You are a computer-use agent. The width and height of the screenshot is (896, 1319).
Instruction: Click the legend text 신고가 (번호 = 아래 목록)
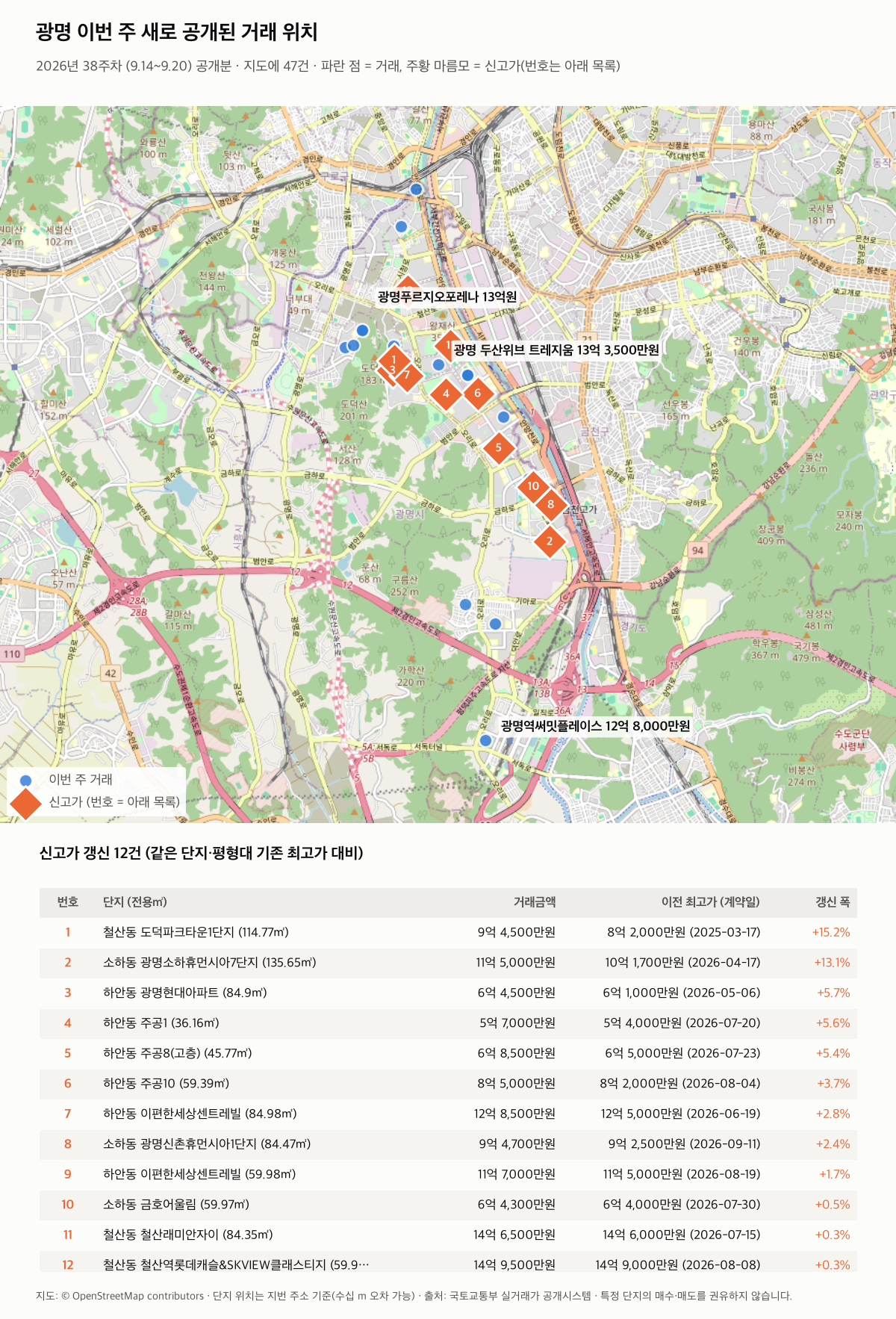[114, 802]
